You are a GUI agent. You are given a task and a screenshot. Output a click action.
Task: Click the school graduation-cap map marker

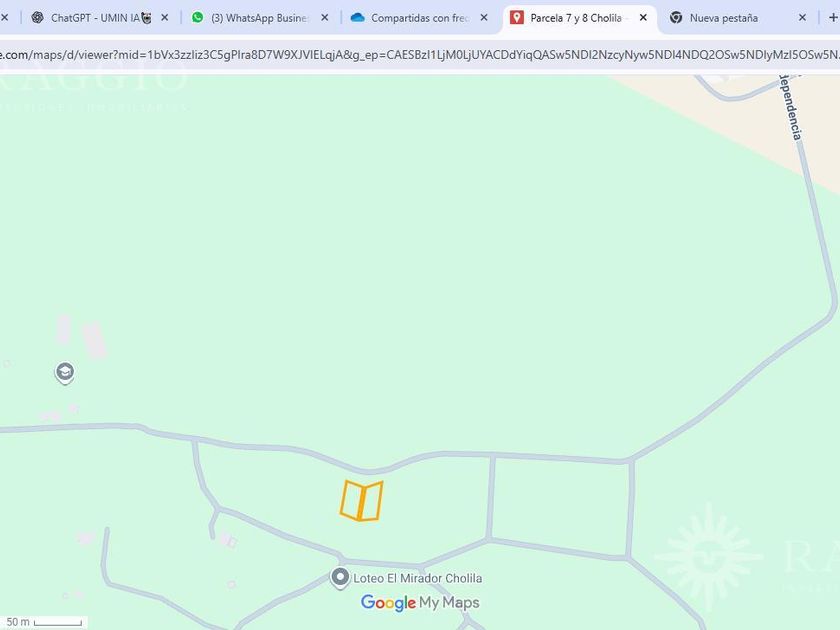coord(65,372)
